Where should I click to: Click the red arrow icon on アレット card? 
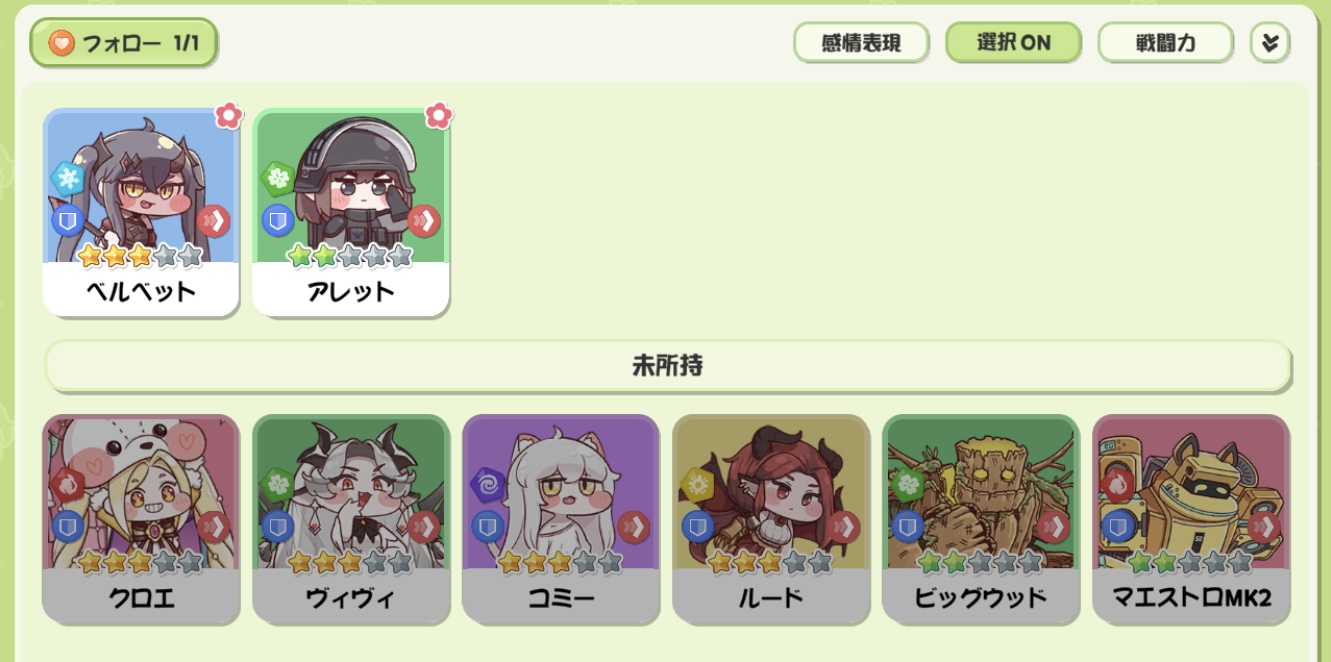(x=424, y=220)
